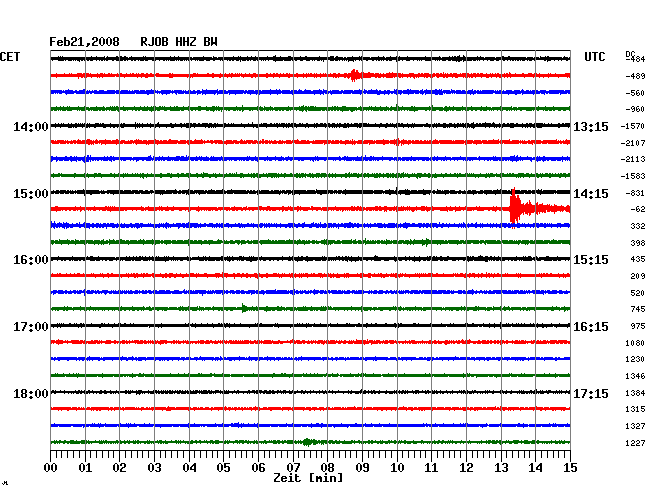Click the 03 minute axis label
650x494 pixels.
(154, 467)
